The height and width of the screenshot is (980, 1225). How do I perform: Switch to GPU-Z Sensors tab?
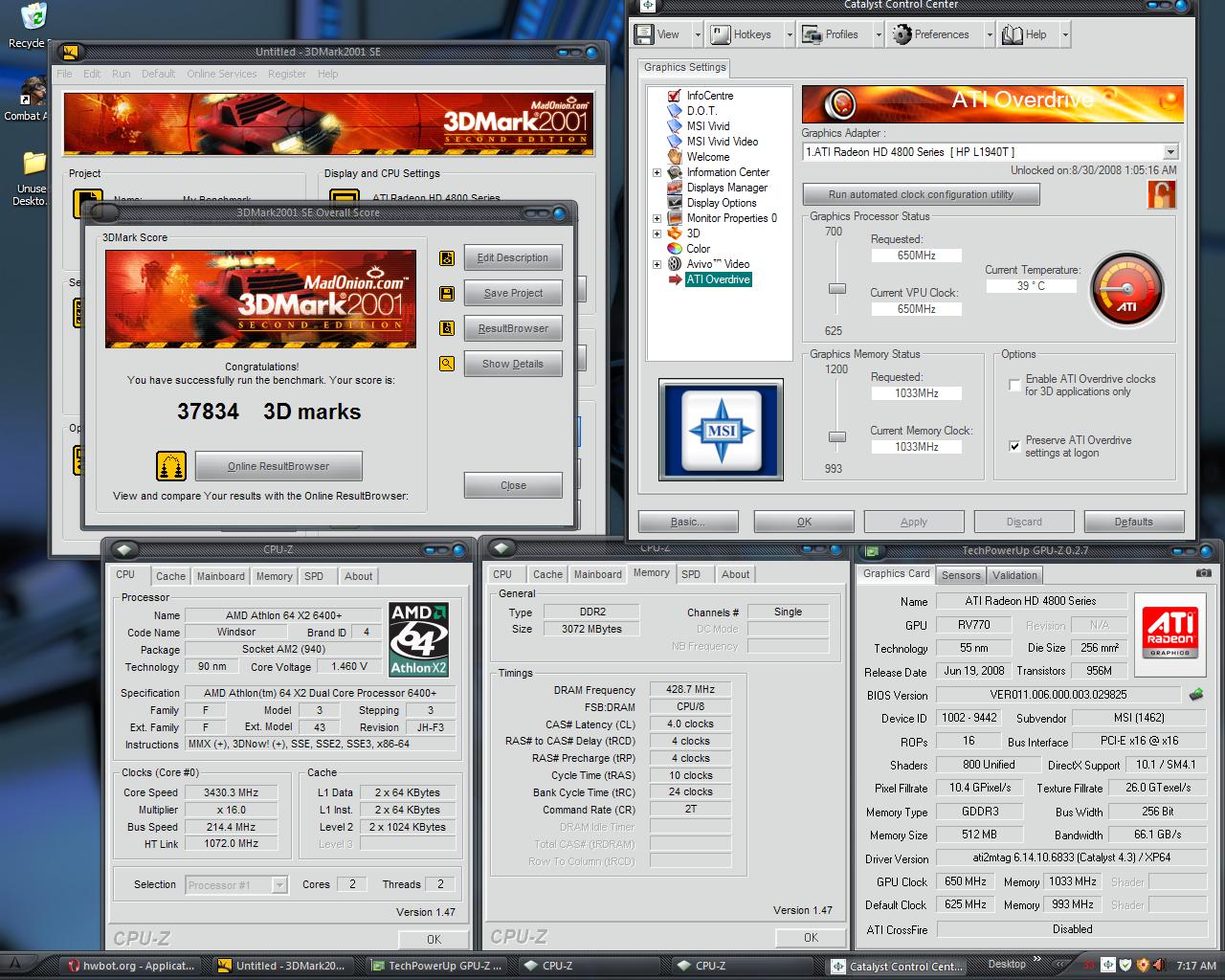pos(961,575)
